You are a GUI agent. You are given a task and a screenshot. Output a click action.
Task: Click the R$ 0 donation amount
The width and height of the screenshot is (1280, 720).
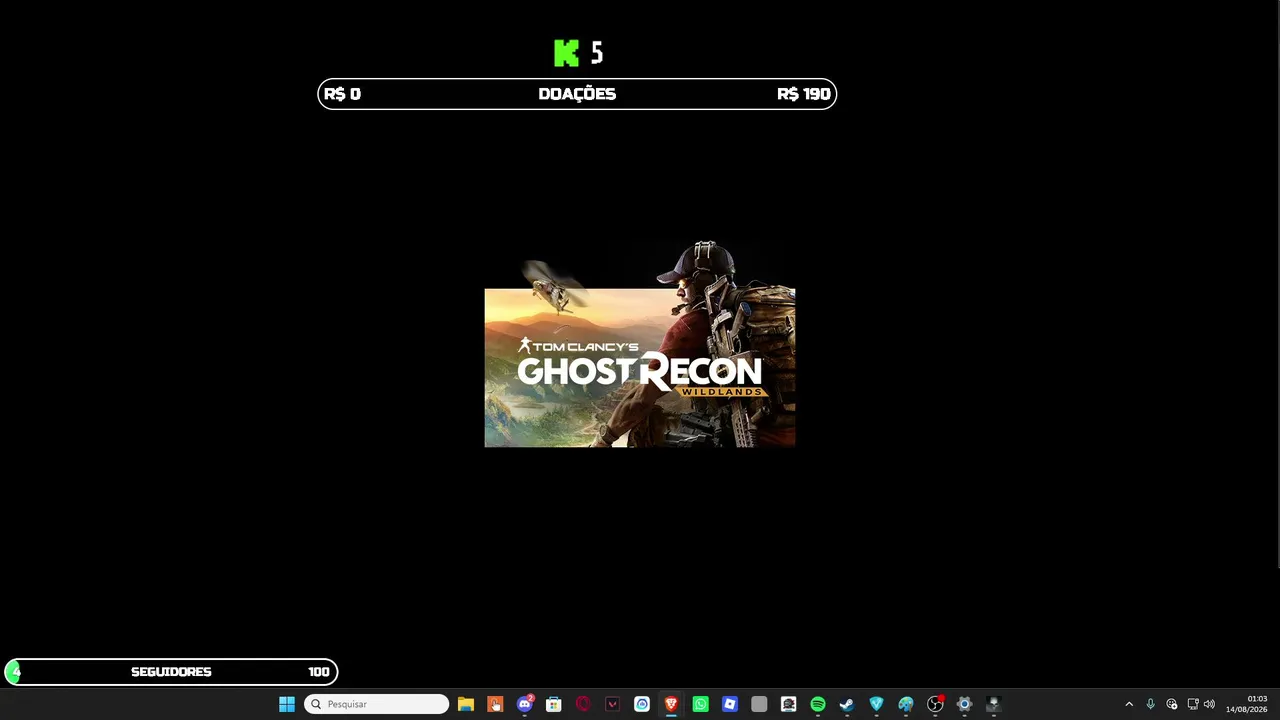pyautogui.click(x=342, y=94)
